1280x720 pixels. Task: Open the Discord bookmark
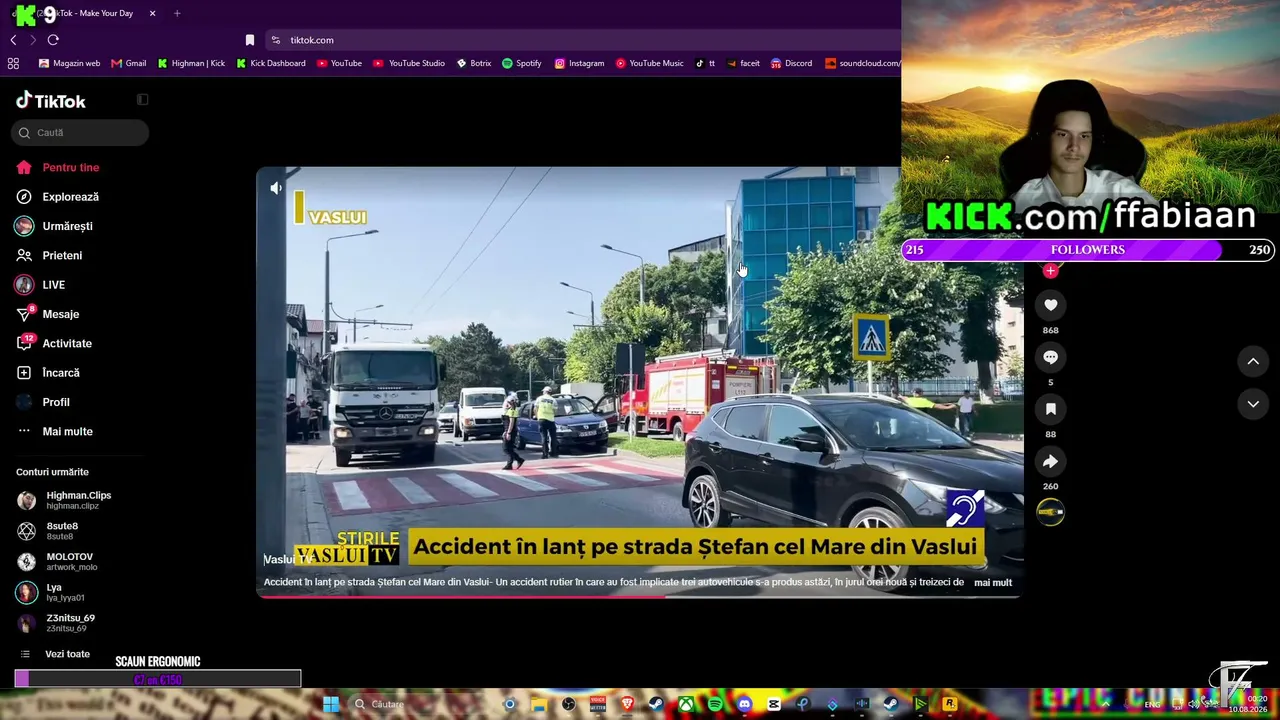[792, 63]
